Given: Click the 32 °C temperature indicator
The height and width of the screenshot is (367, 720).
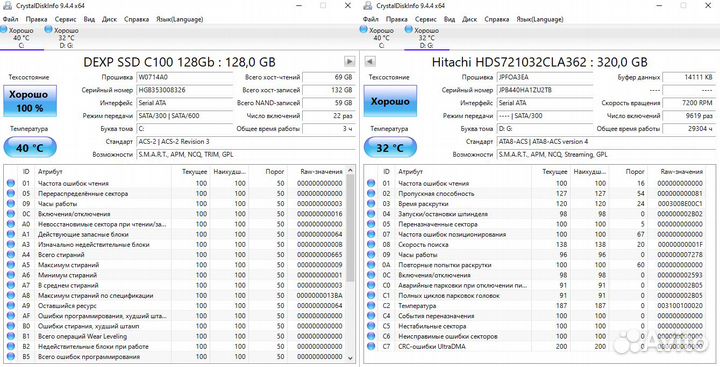Looking at the screenshot, I should click(x=390, y=147).
